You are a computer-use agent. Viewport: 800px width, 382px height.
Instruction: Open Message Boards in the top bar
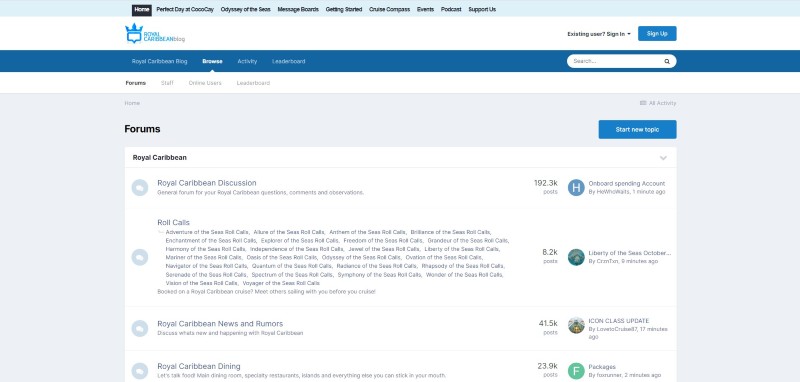[298, 9]
